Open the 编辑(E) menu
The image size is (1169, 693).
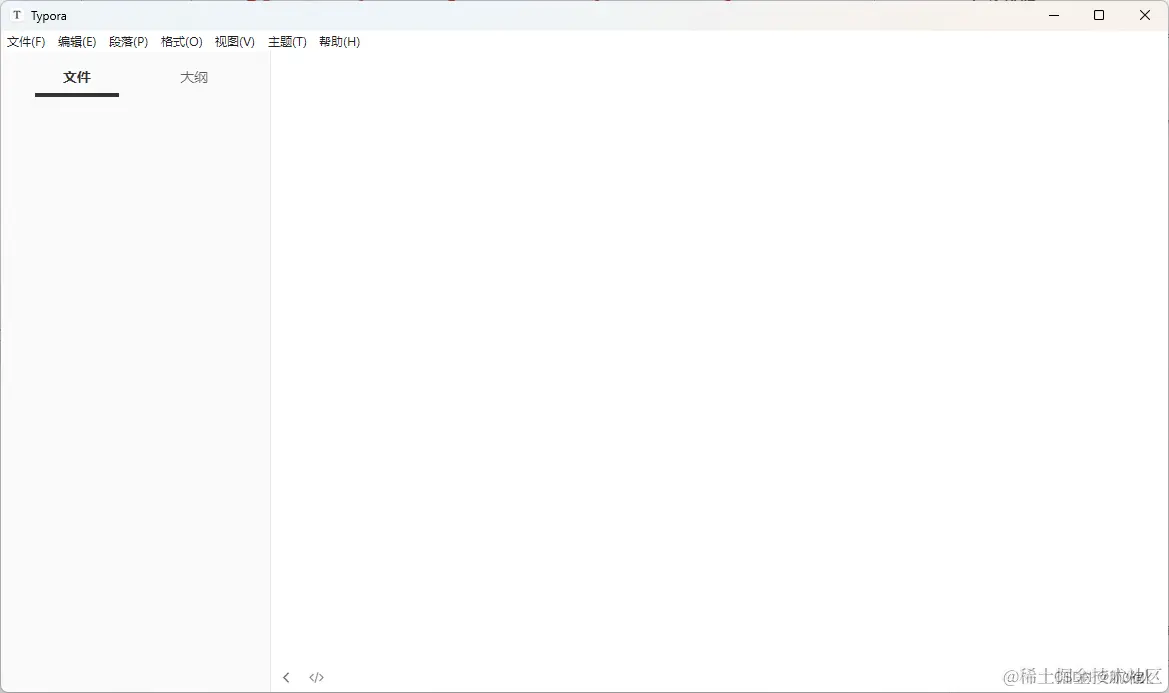coord(77,42)
